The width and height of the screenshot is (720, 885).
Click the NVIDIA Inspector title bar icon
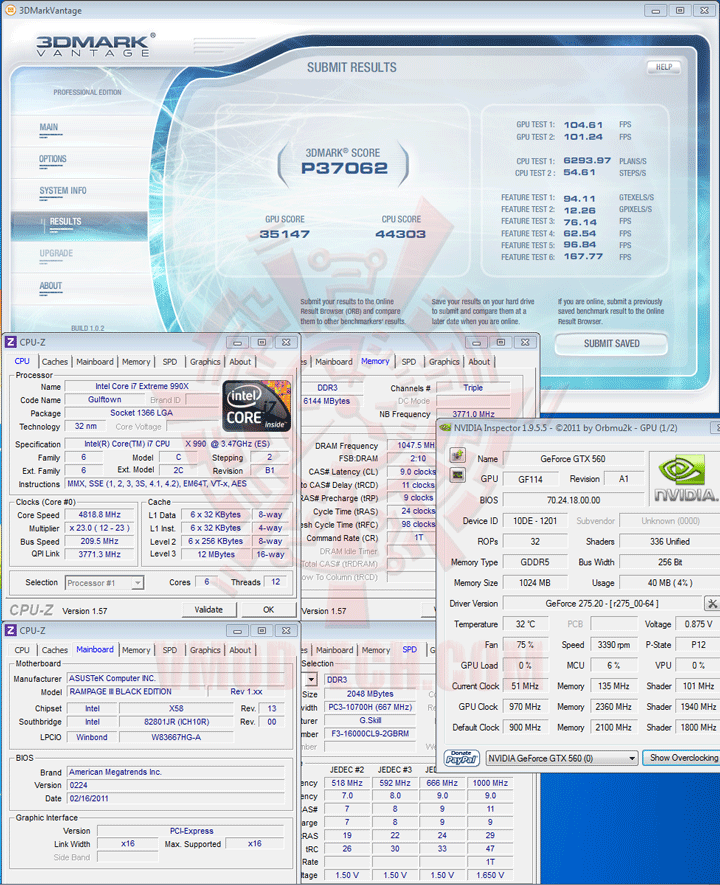(x=445, y=428)
